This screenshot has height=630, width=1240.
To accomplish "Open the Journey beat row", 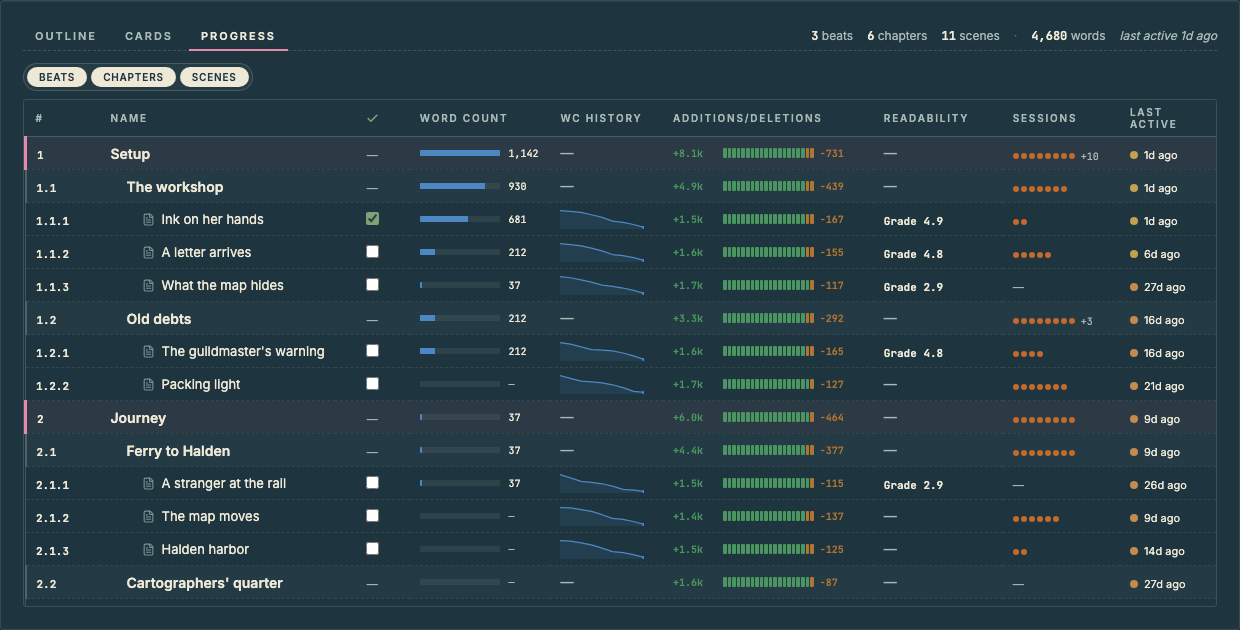I will click(x=620, y=418).
